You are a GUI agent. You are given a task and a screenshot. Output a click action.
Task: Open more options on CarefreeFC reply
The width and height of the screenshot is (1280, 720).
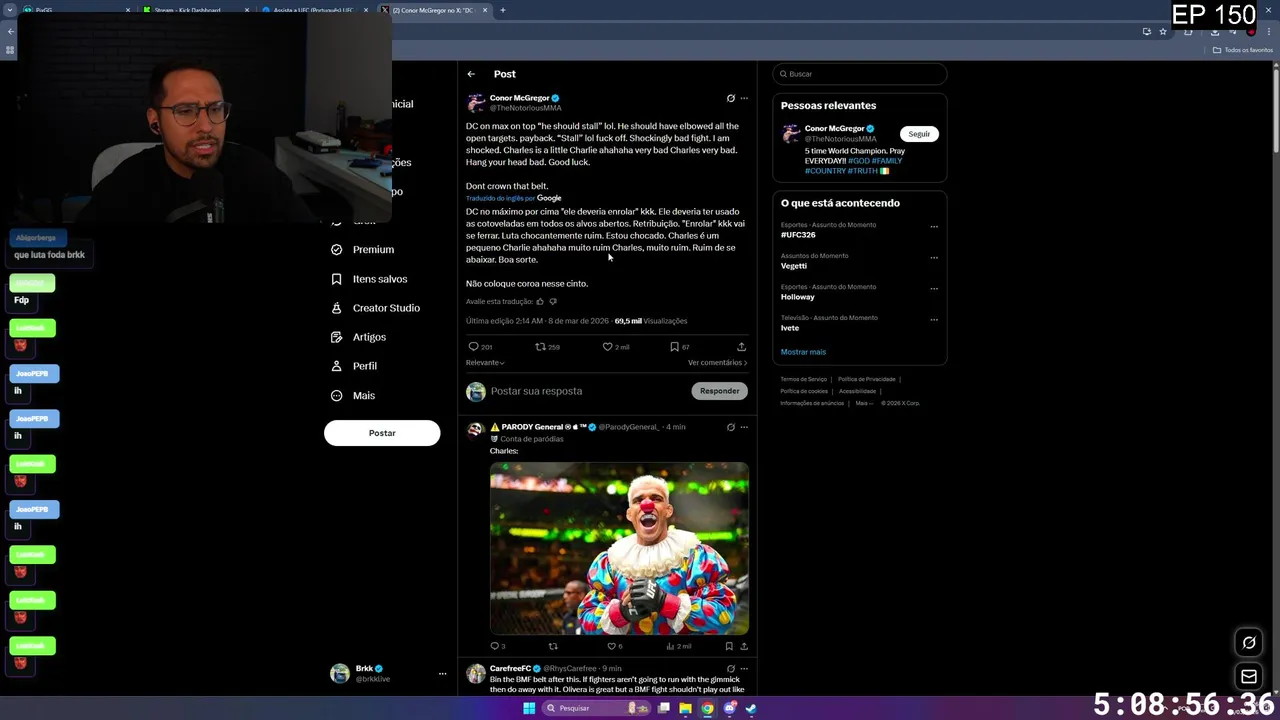744,668
